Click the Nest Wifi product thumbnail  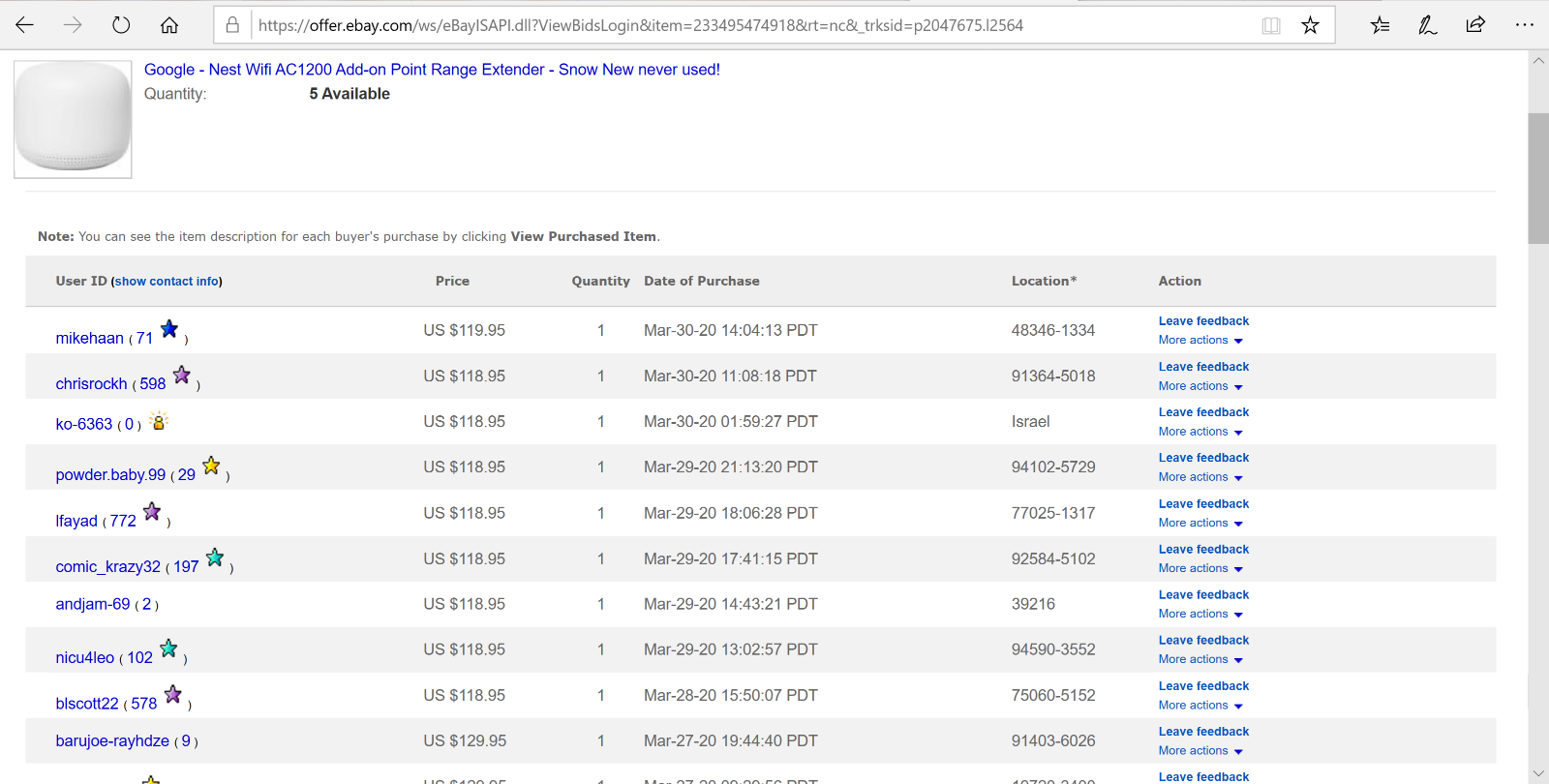click(73, 119)
